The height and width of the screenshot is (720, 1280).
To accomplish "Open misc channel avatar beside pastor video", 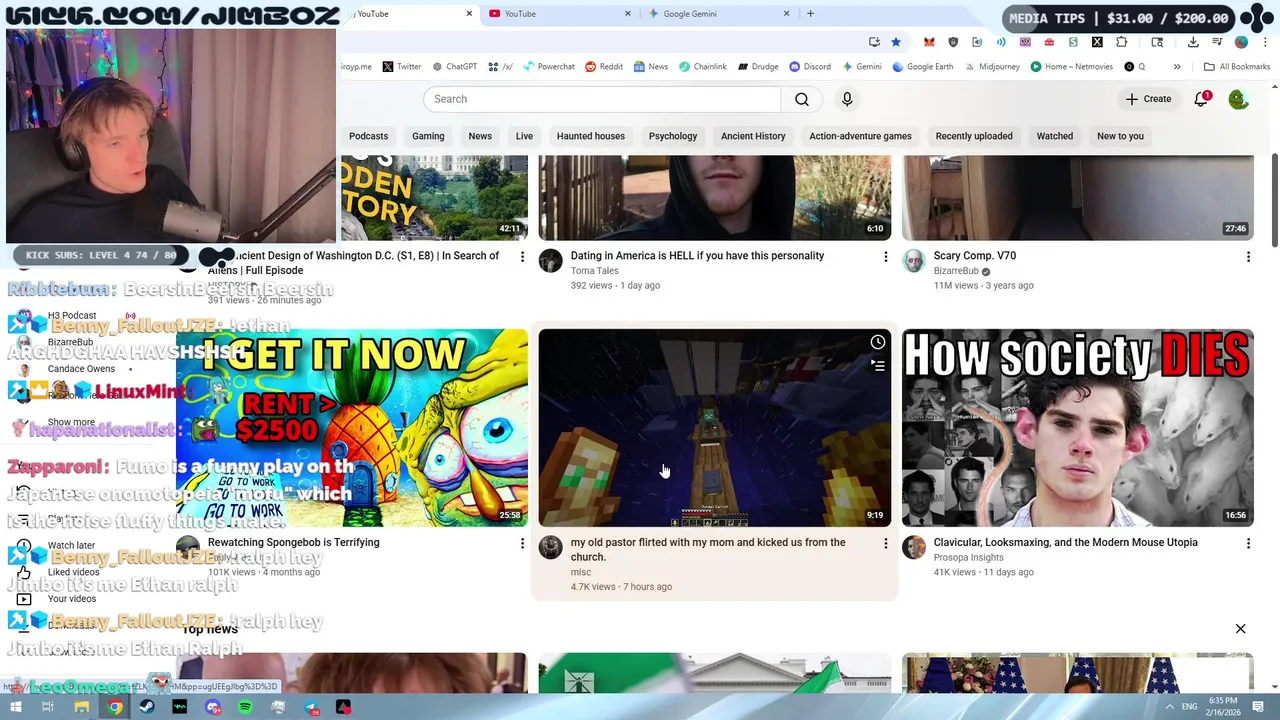I will coord(551,548).
